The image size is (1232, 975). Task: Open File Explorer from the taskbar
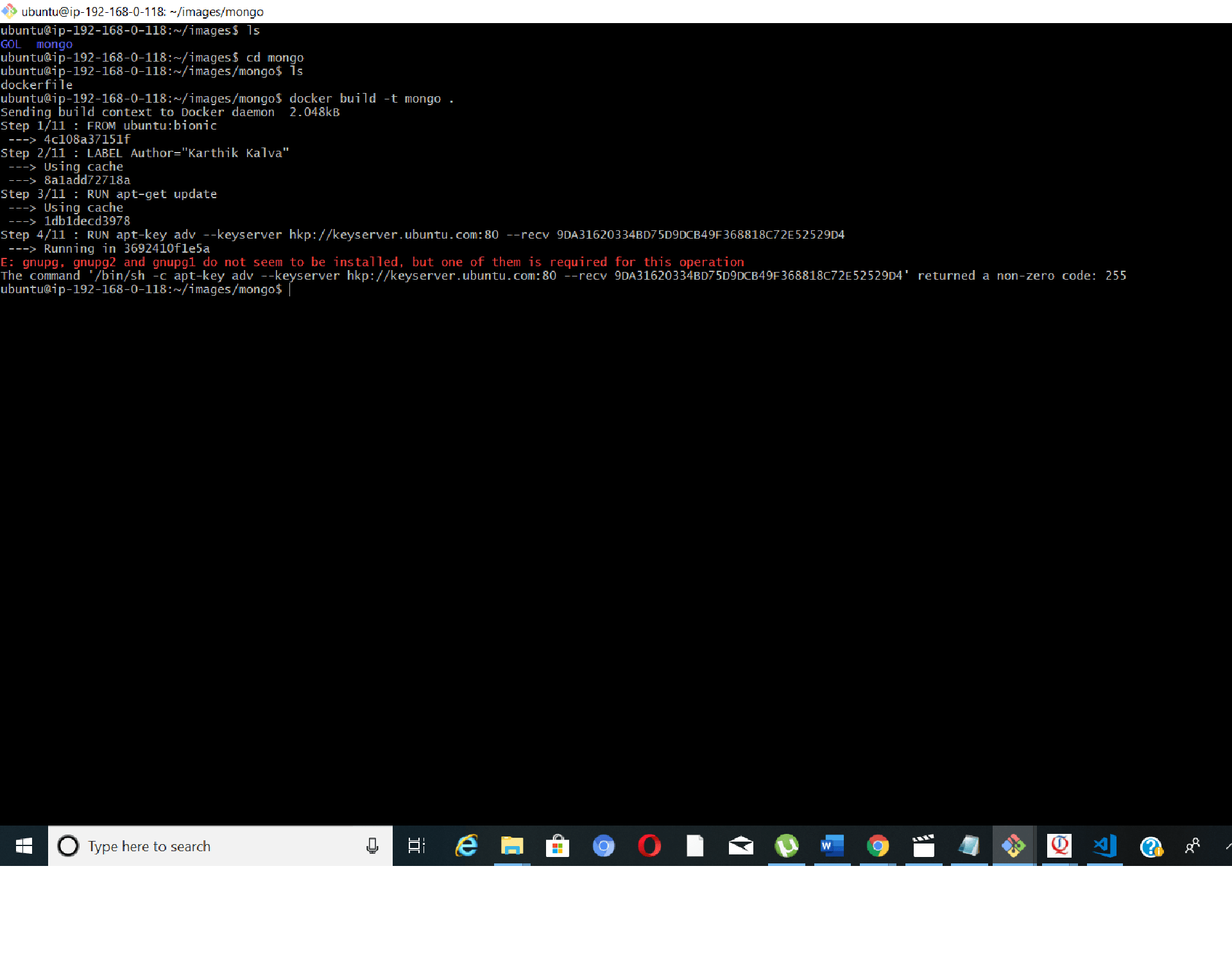click(511, 846)
